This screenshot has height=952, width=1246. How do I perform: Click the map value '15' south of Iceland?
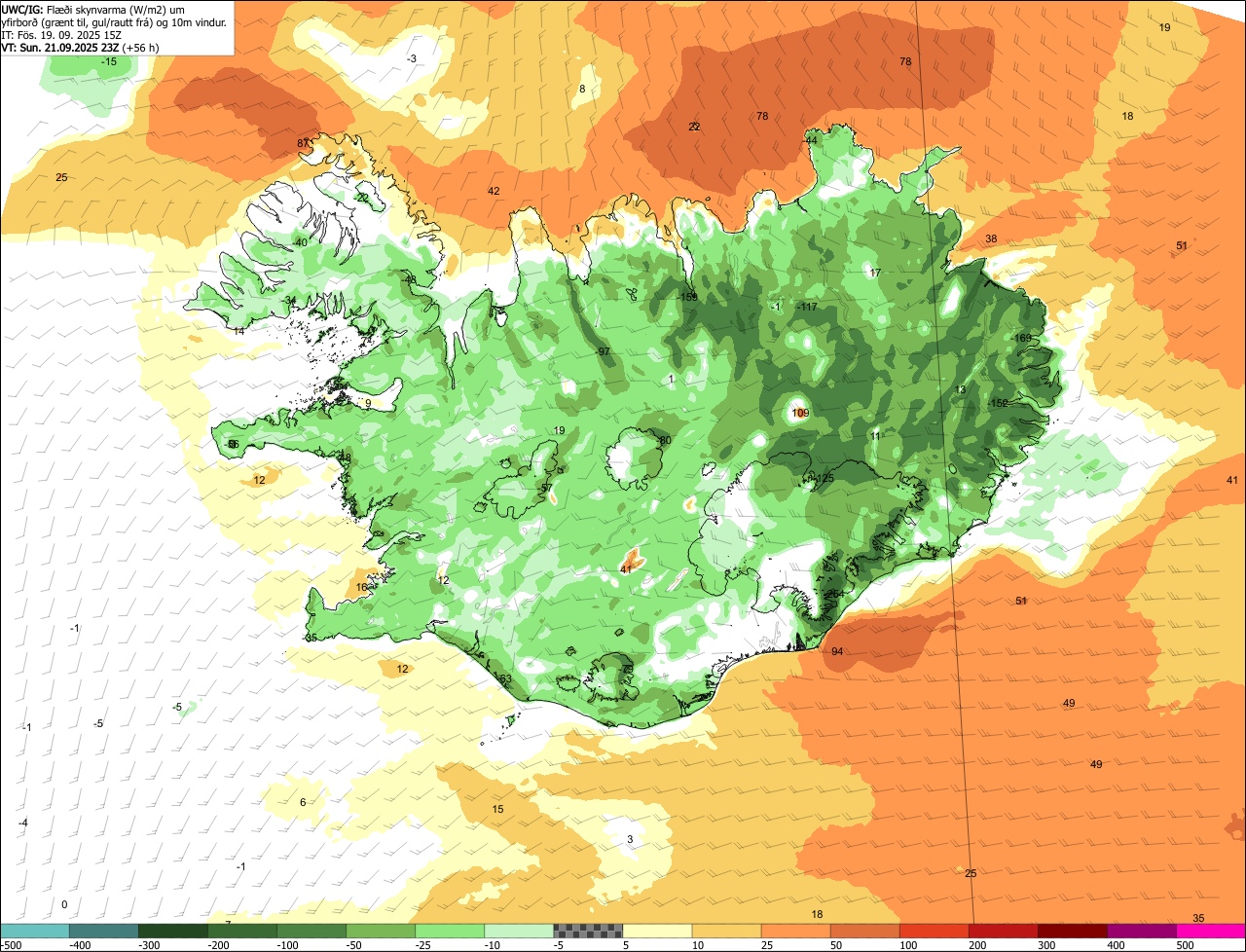[x=497, y=809]
